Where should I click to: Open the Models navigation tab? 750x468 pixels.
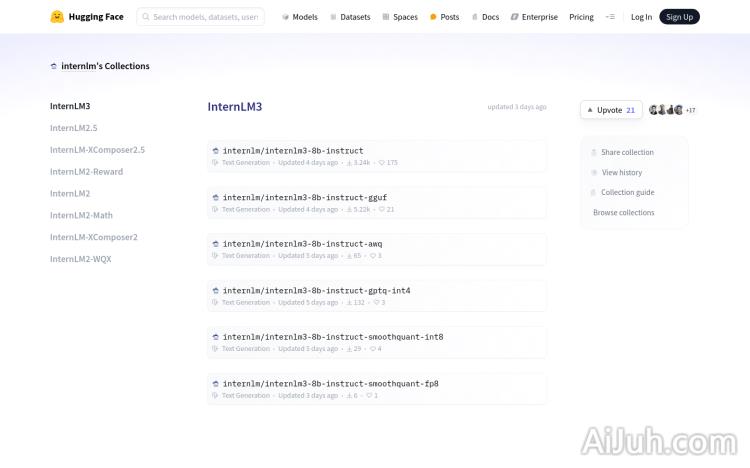point(299,17)
